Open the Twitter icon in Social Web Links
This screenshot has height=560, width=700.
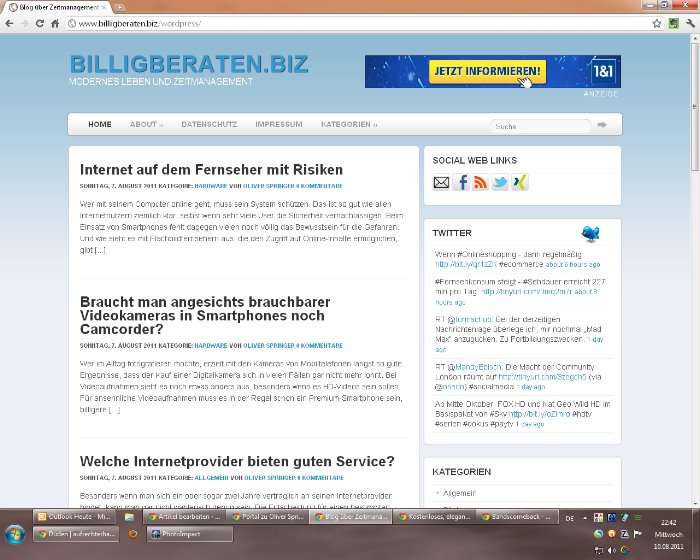[x=500, y=182]
